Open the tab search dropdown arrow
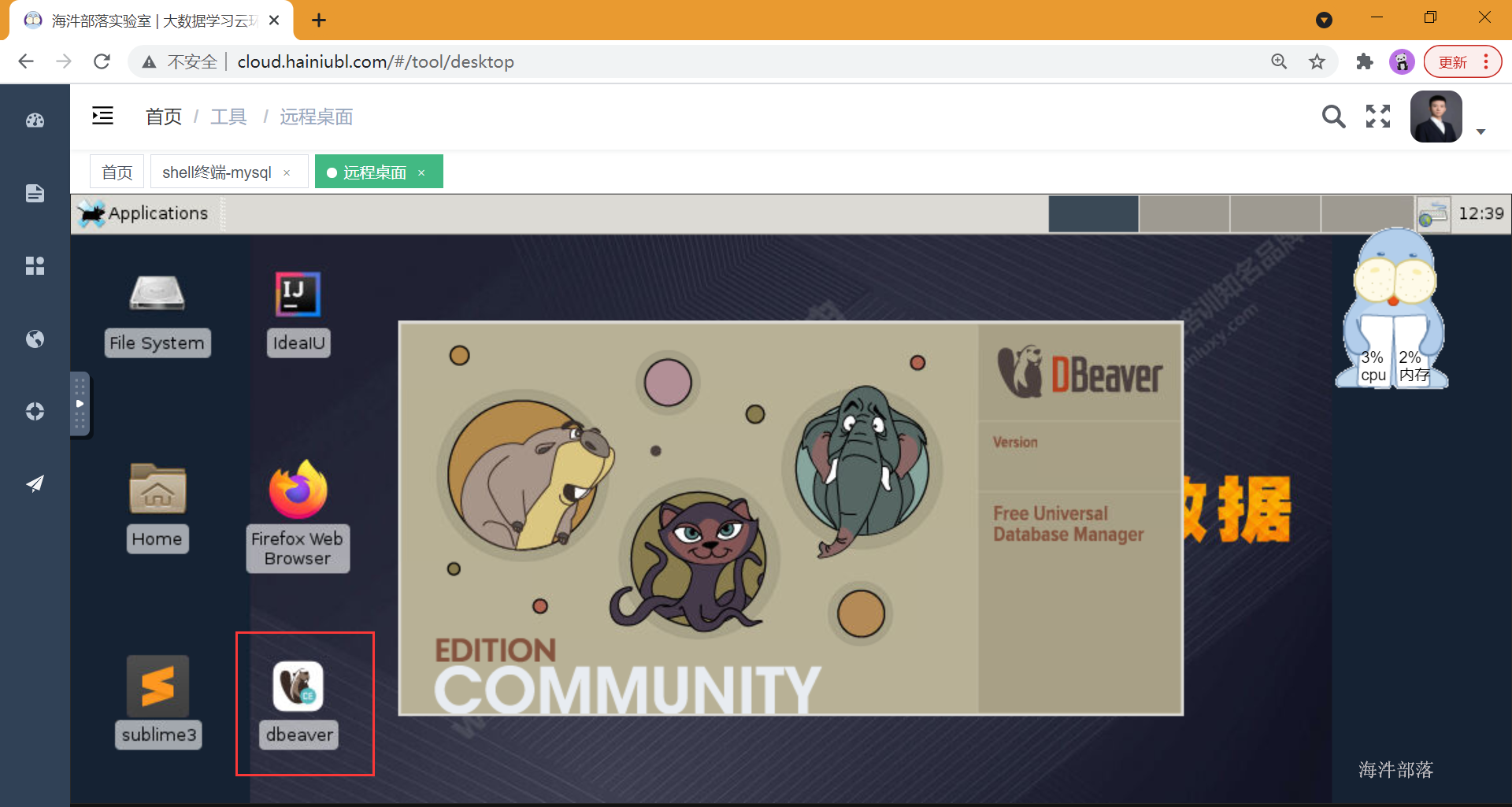The width and height of the screenshot is (1512, 807). tap(1325, 20)
